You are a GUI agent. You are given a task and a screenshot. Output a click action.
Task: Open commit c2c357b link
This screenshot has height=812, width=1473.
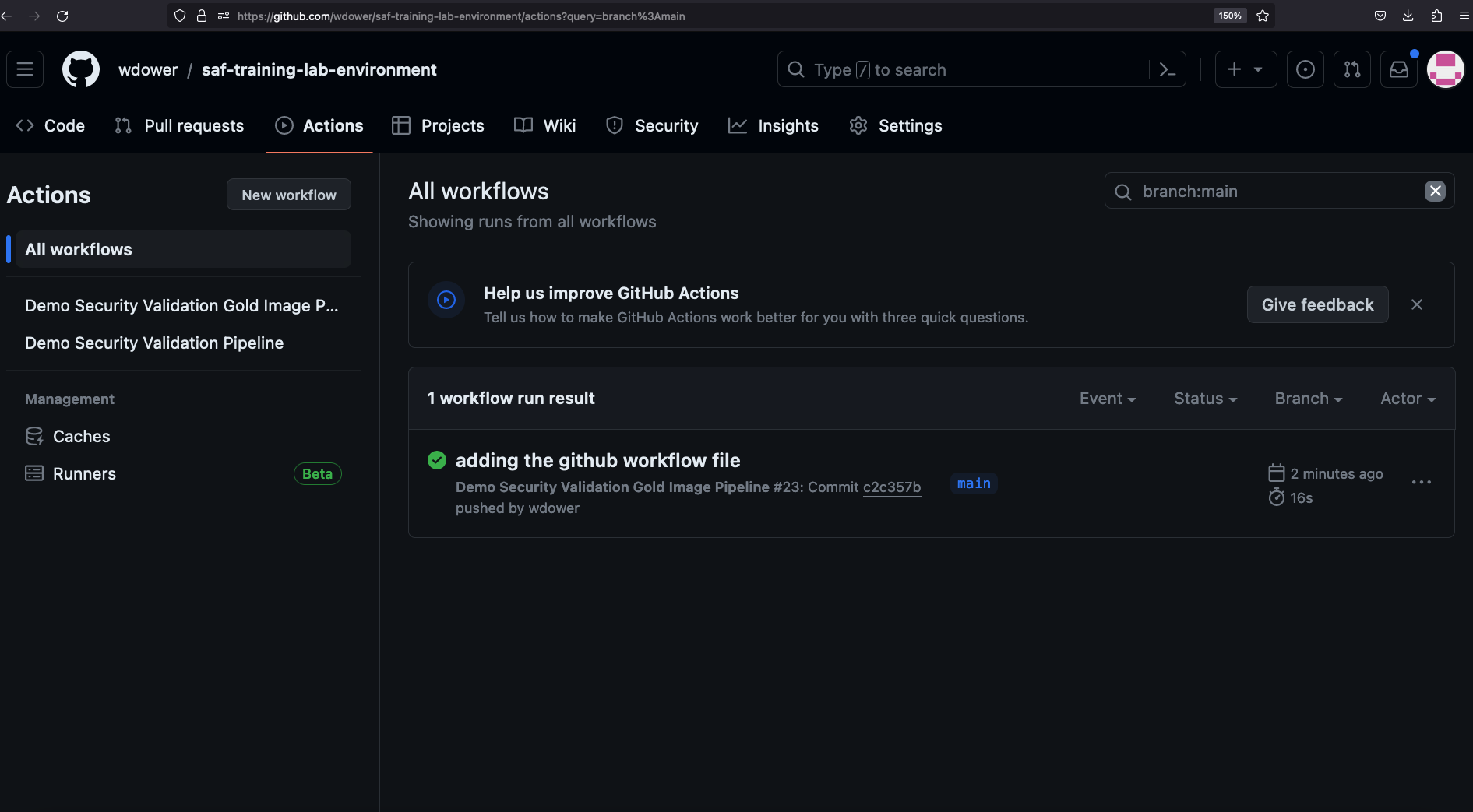(891, 487)
